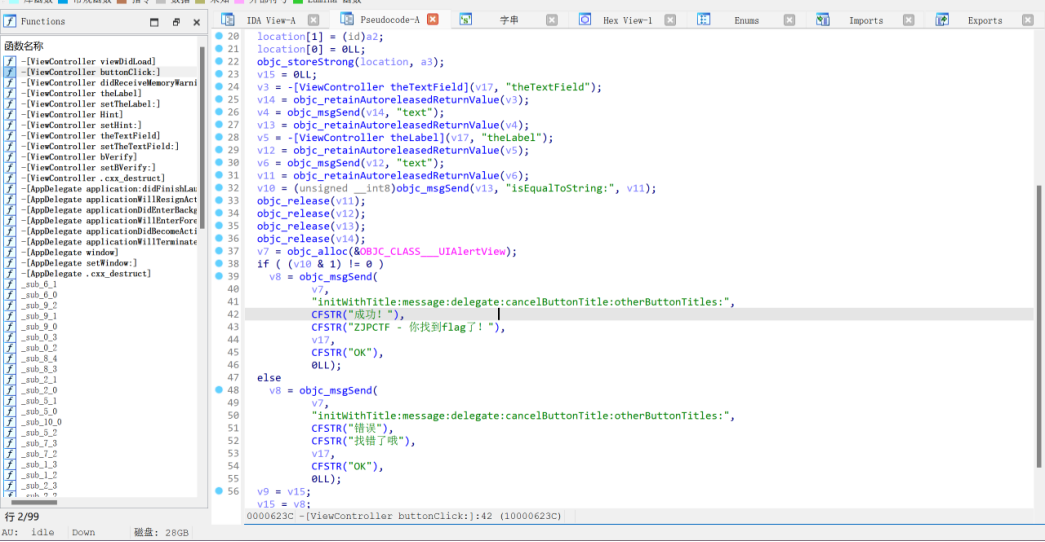This screenshot has width=1045, height=542.
Task: Toggle breakpoint dot on line 37
Action: 219,251
